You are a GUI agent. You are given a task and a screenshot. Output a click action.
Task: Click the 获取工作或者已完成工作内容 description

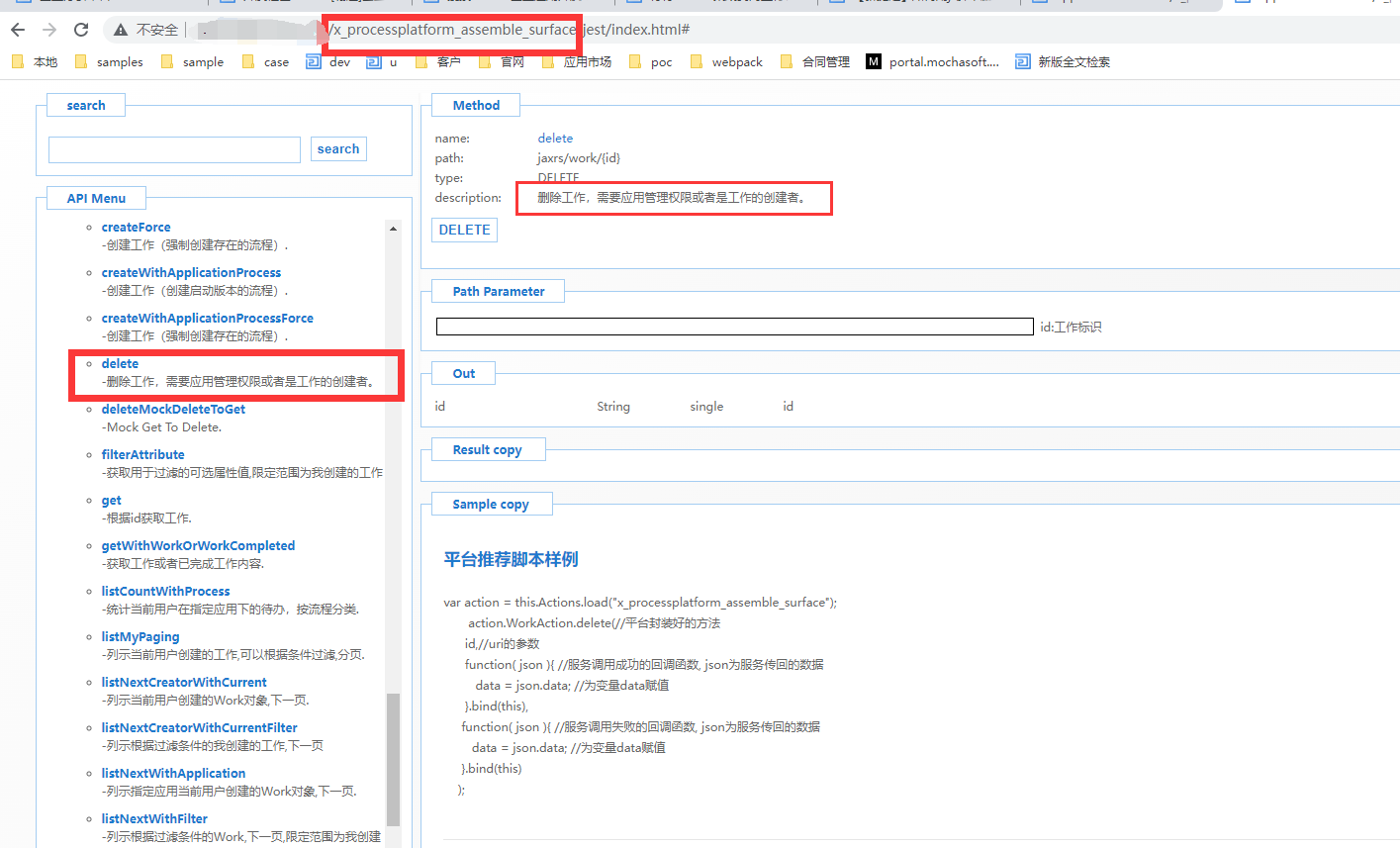183,563
